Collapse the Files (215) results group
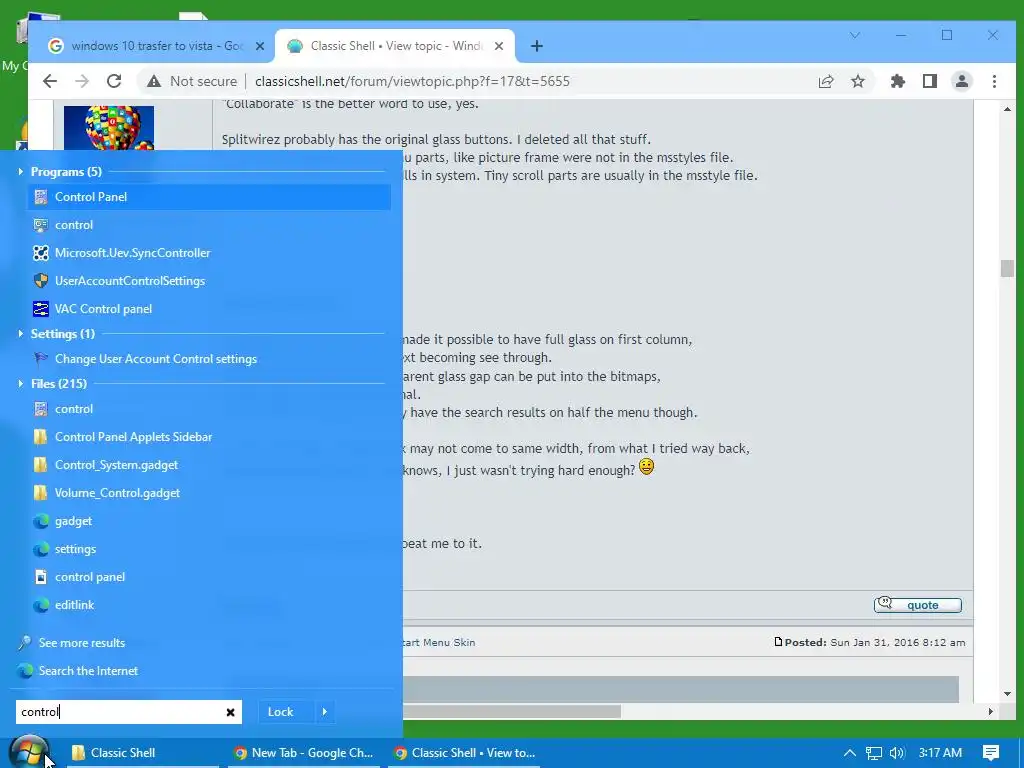 (x=20, y=383)
